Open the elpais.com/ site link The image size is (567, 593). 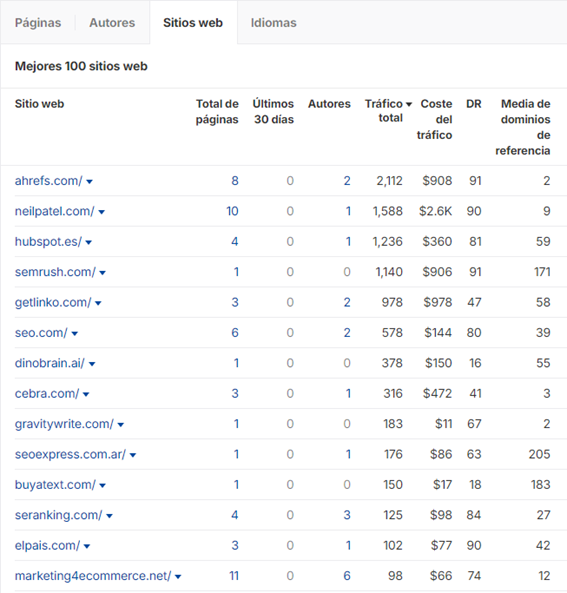click(x=47, y=545)
